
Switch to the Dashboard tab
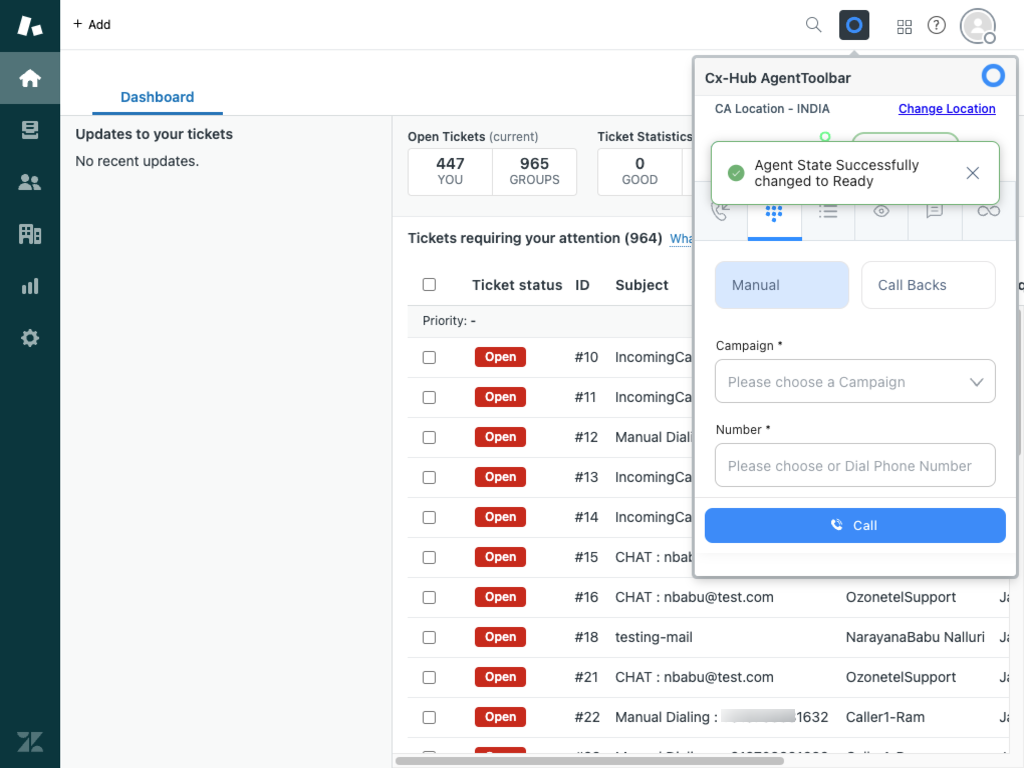click(157, 97)
